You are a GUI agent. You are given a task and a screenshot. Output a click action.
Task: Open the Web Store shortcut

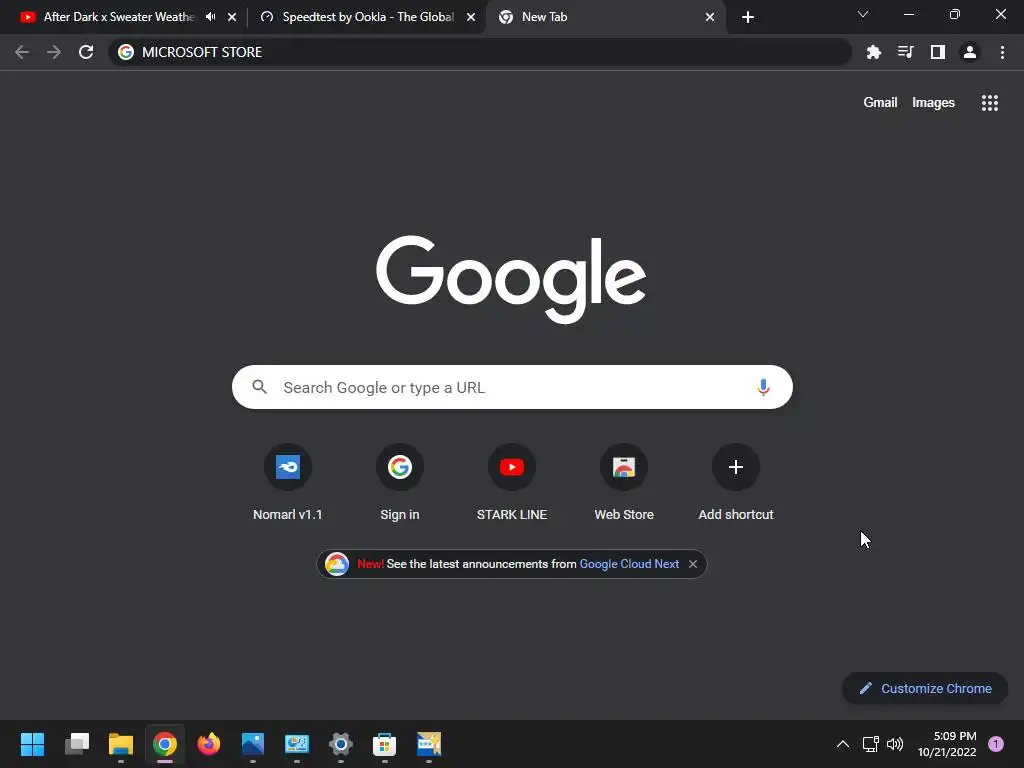click(624, 483)
